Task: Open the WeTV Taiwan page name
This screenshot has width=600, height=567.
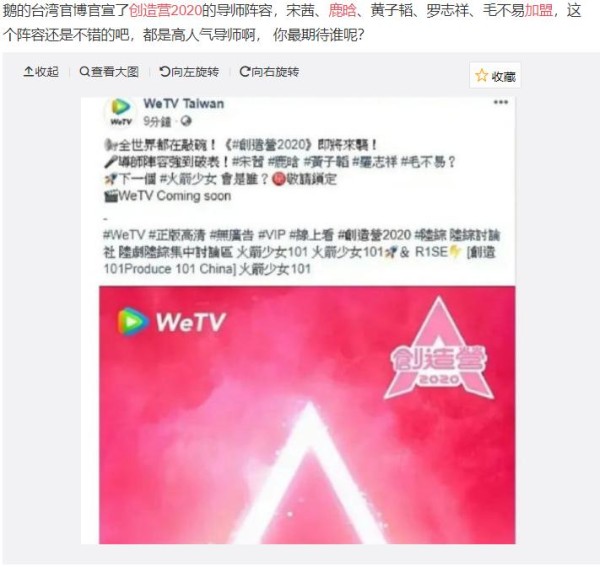Action: pyautogui.click(x=184, y=104)
